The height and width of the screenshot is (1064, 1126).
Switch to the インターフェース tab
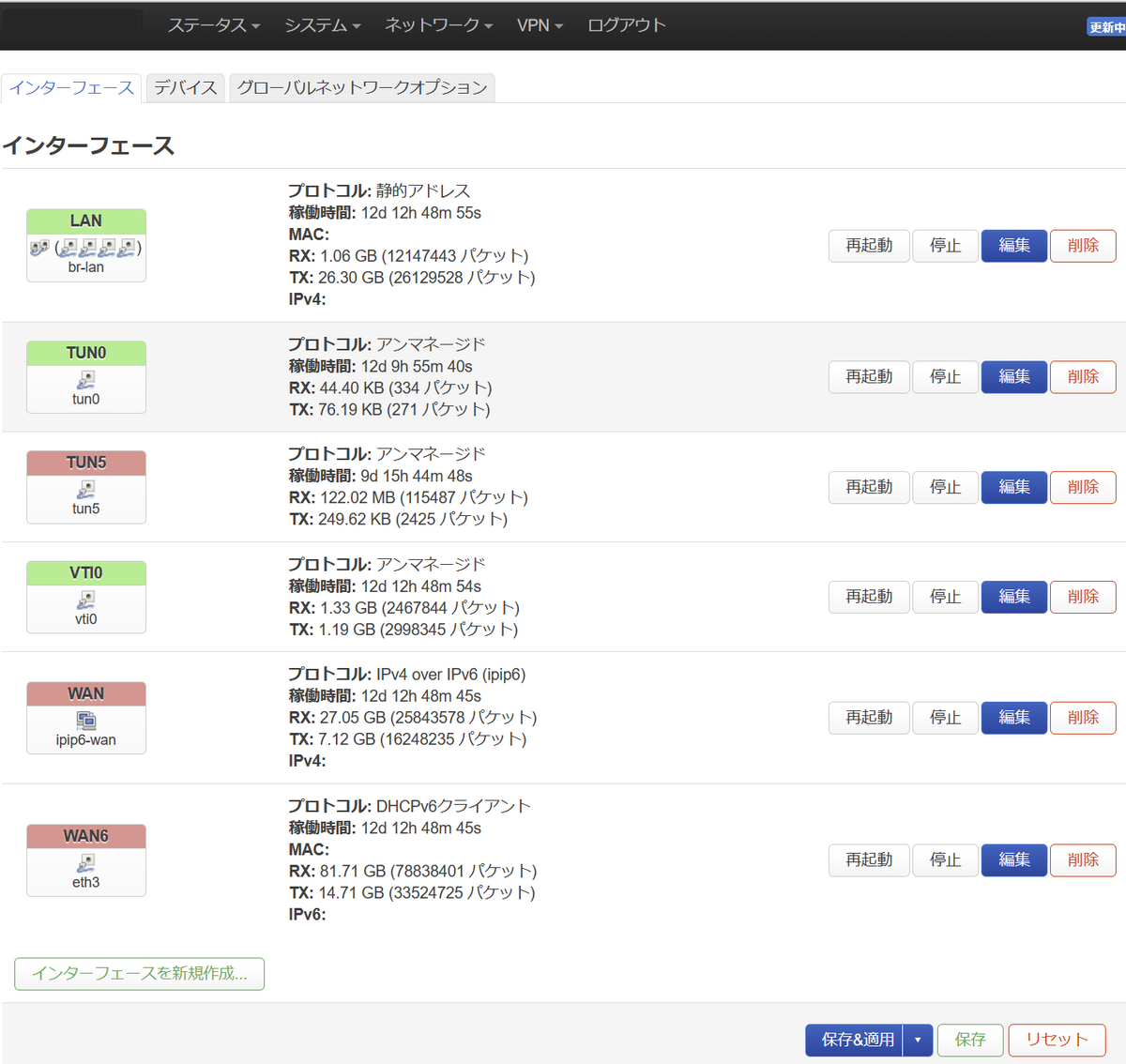pos(71,88)
